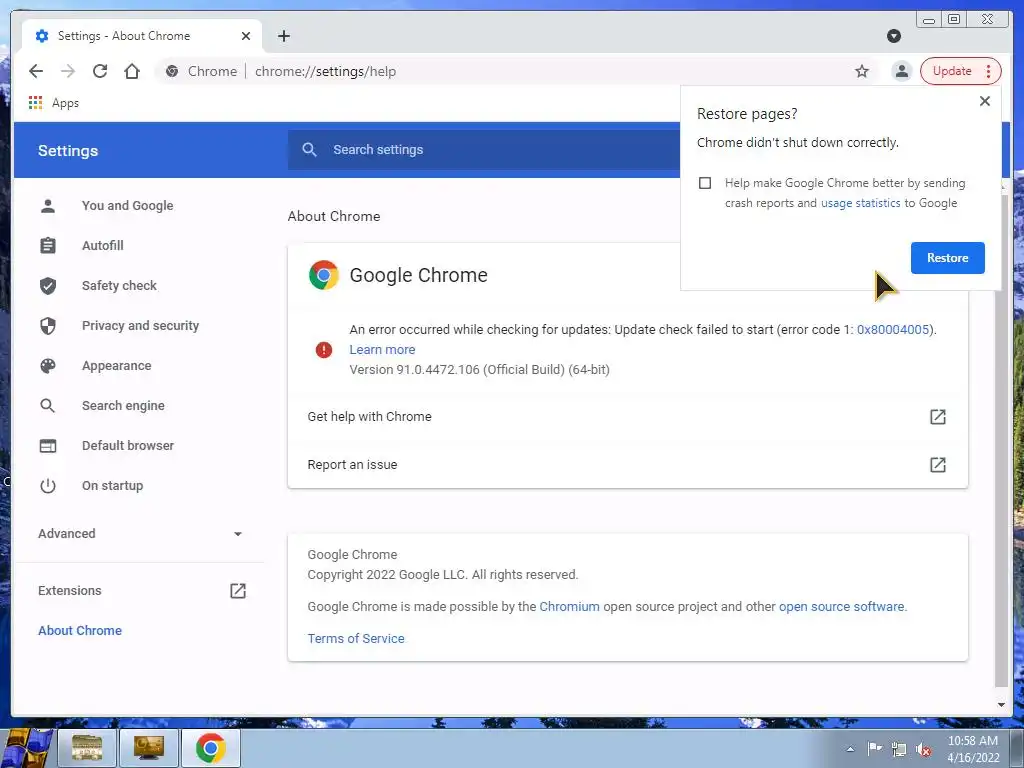
Task: Click the external-link icon for Report an issue
Action: pyautogui.click(x=938, y=464)
